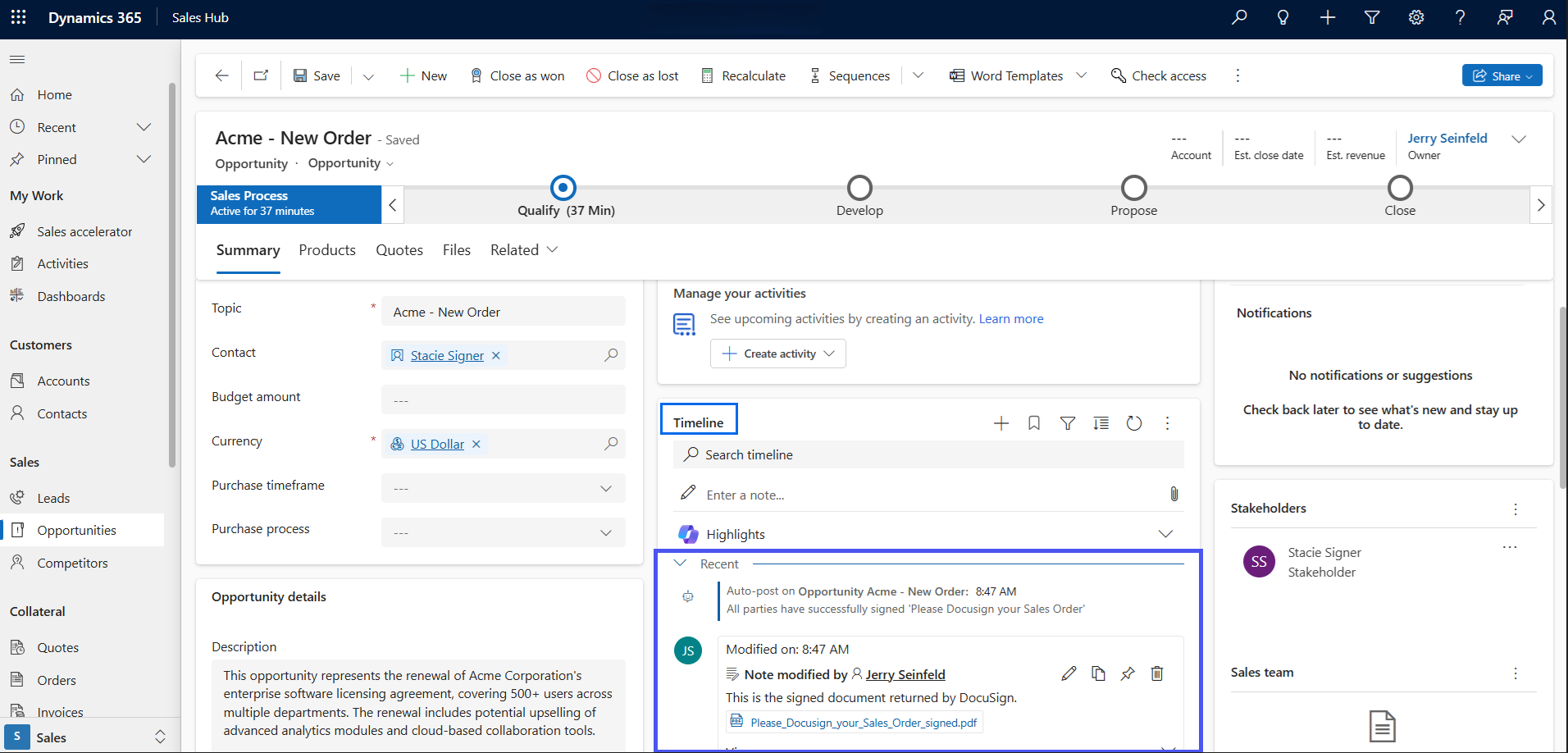Switch to the Products tab

click(326, 250)
